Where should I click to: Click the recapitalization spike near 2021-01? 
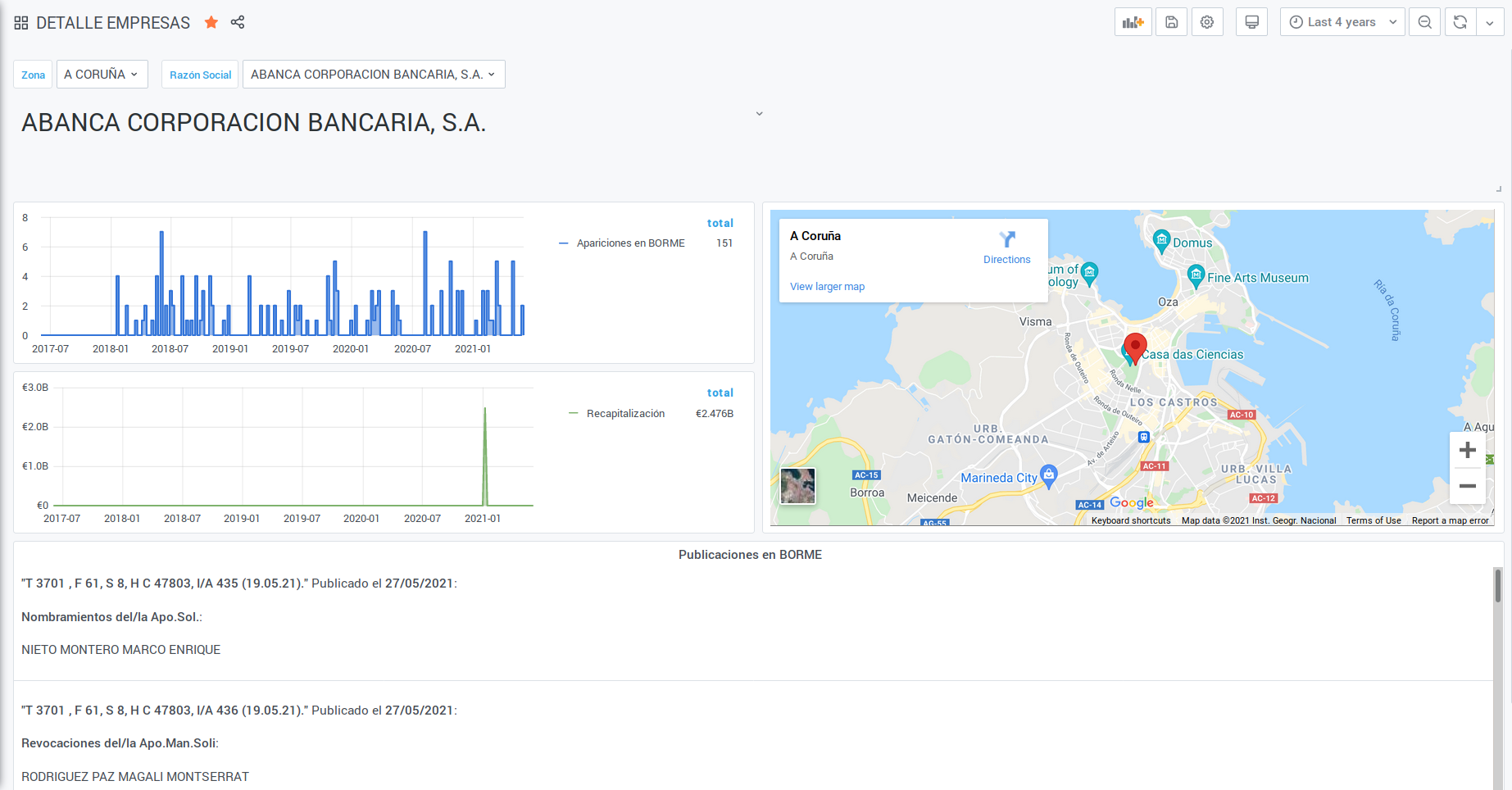point(485,456)
